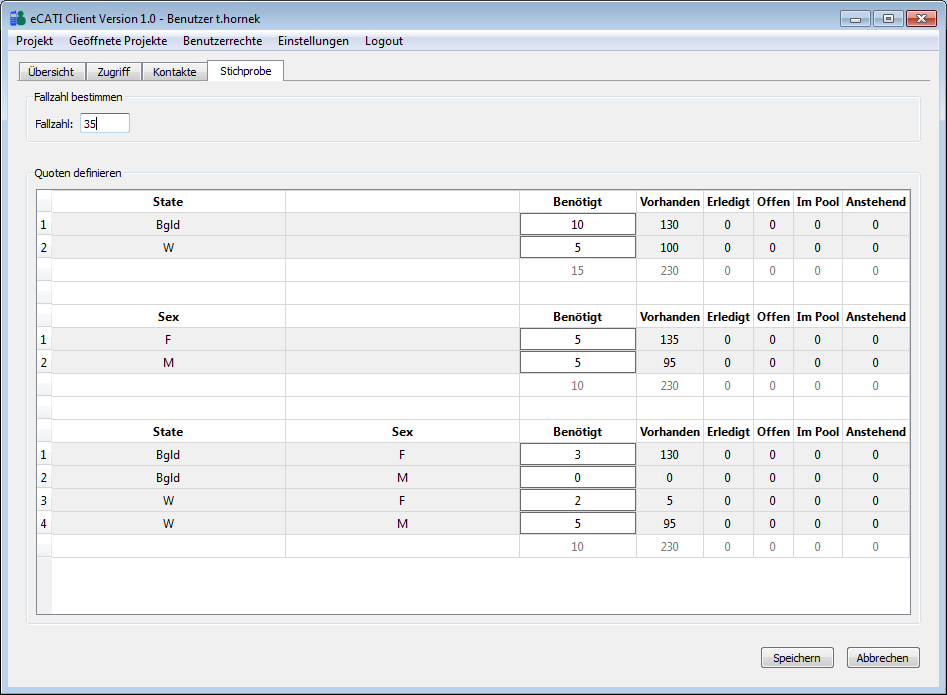Image resolution: width=947 pixels, height=695 pixels.
Task: Edit Benötigt field for Sex M row
Action: click(x=578, y=363)
